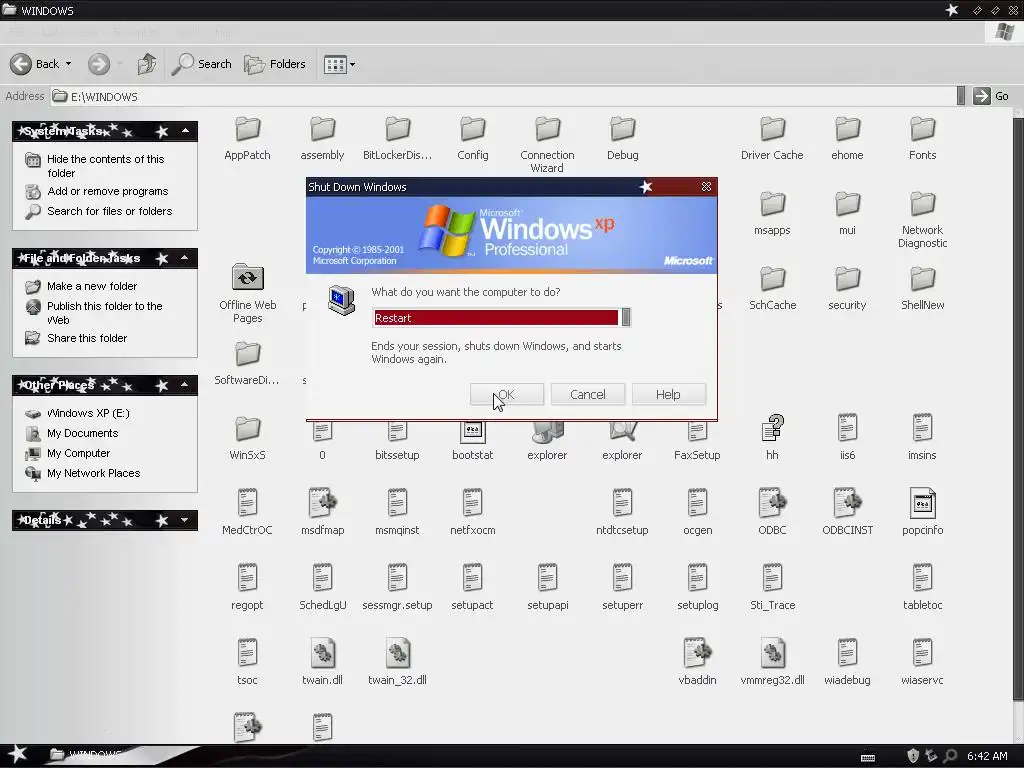The image size is (1024, 768).
Task: Select the BitLockerDis... folder
Action: [397, 138]
